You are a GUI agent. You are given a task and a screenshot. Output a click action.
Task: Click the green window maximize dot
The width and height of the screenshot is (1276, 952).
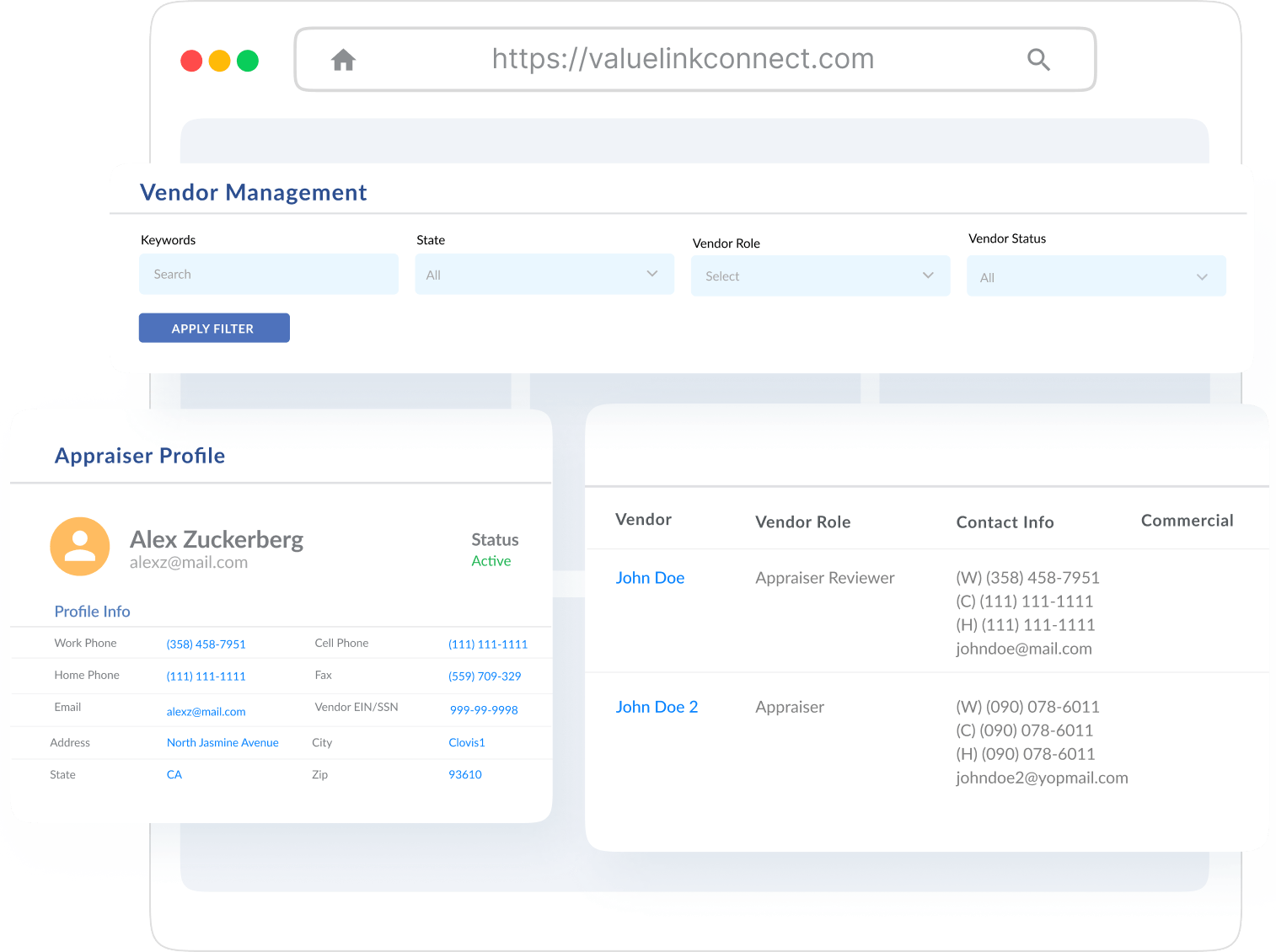click(x=248, y=61)
